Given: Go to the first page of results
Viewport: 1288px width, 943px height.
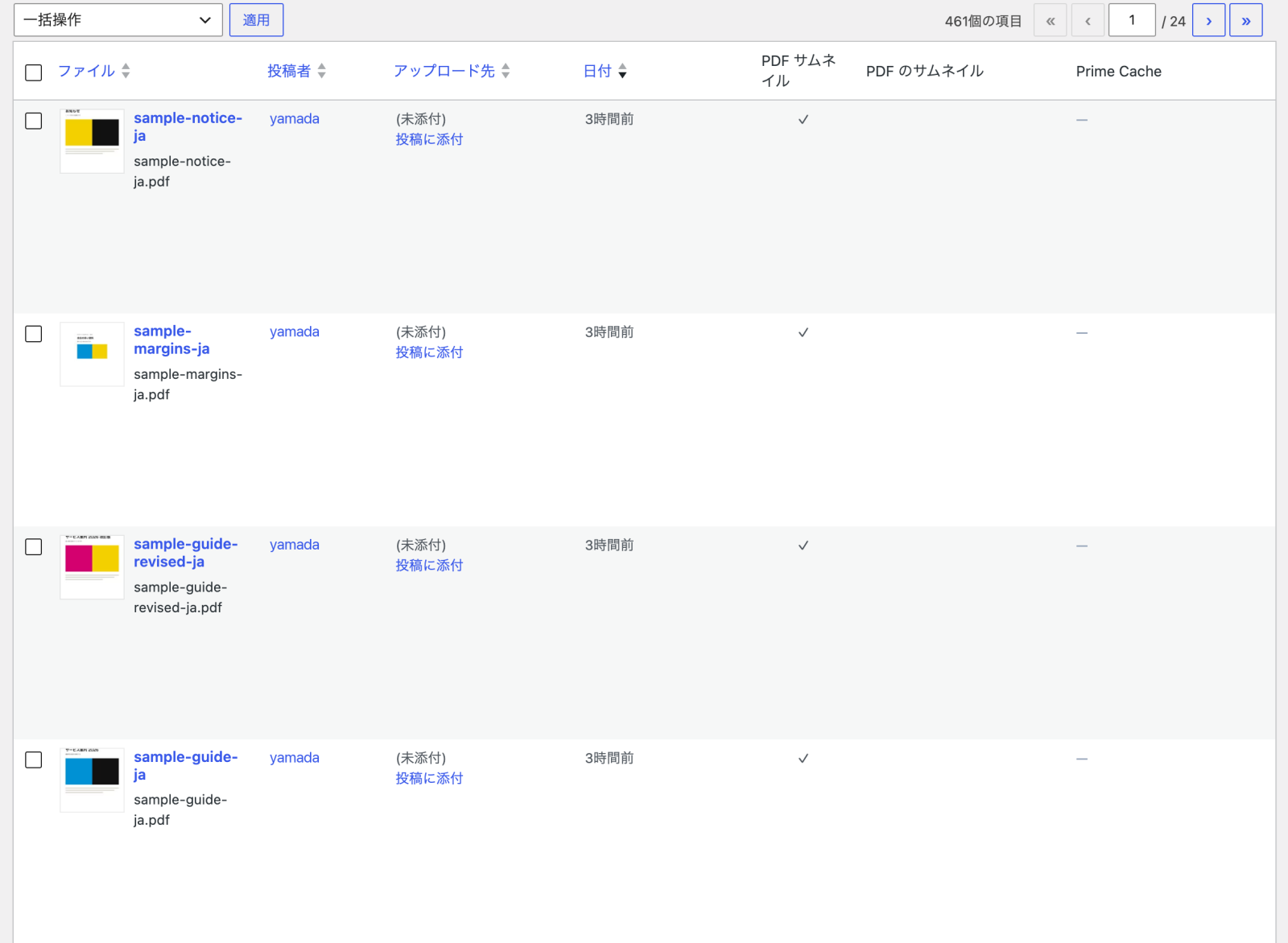Looking at the screenshot, I should (x=1050, y=21).
